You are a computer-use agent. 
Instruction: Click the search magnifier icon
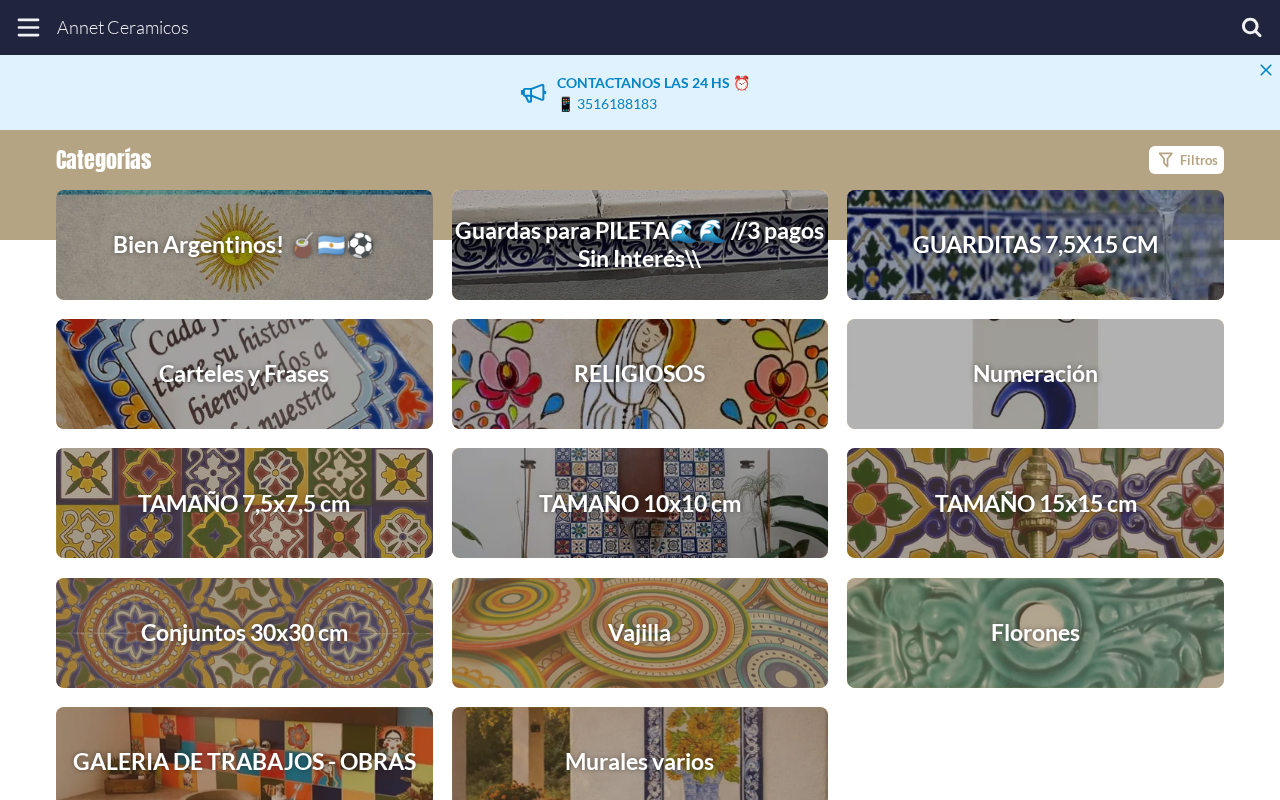click(x=1251, y=27)
